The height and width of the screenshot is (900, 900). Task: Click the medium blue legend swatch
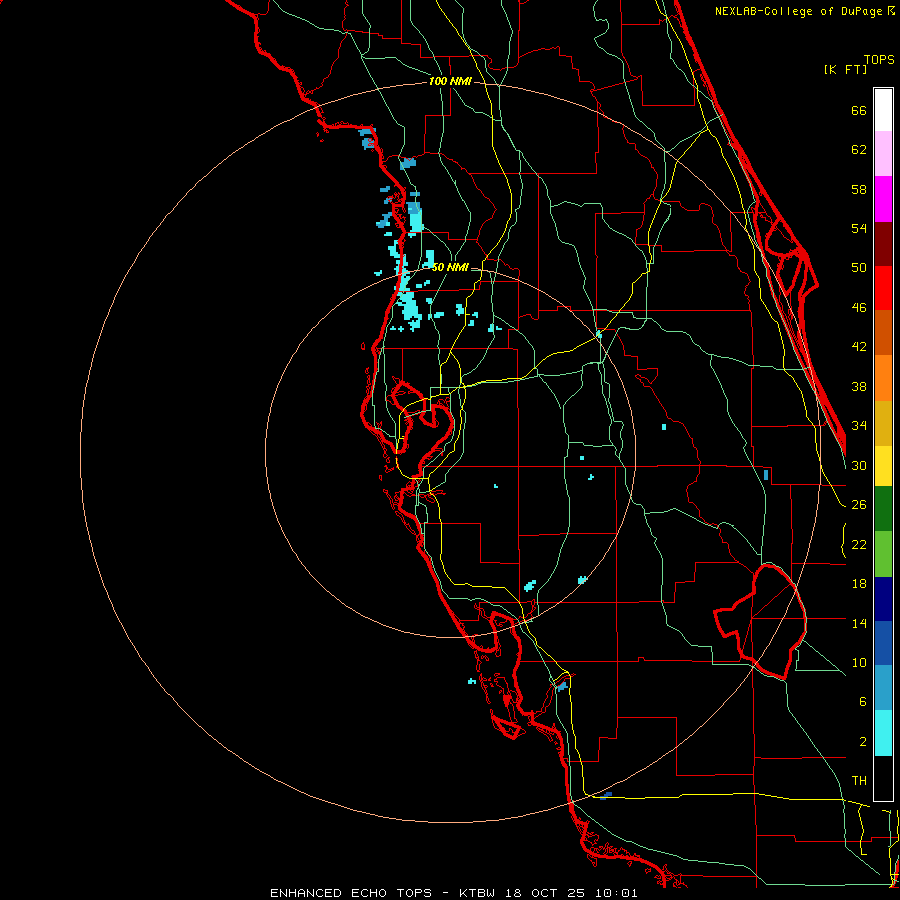883,643
